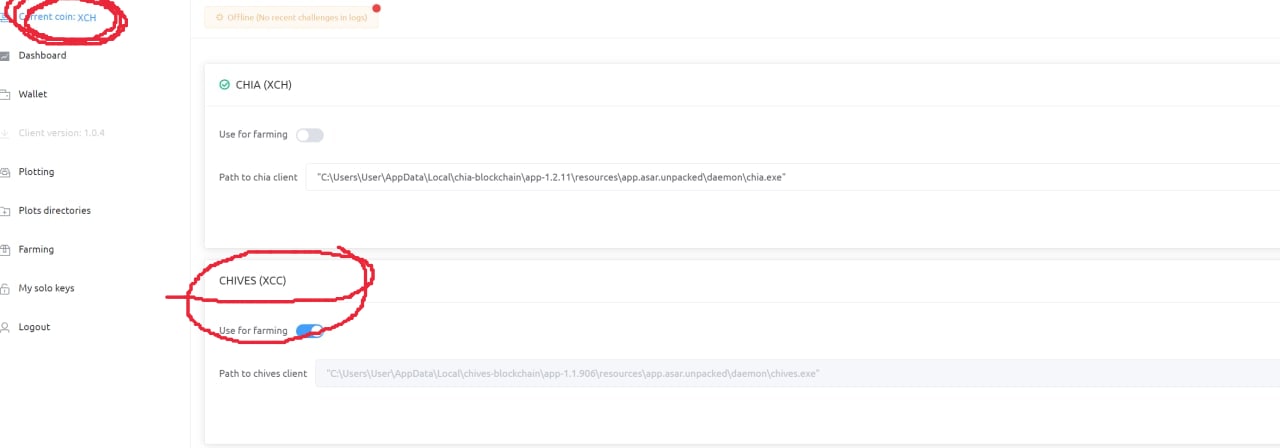Screen dimensions: 1280x448
Task: Click the CHIA (XCH) heading
Action: click(x=264, y=85)
